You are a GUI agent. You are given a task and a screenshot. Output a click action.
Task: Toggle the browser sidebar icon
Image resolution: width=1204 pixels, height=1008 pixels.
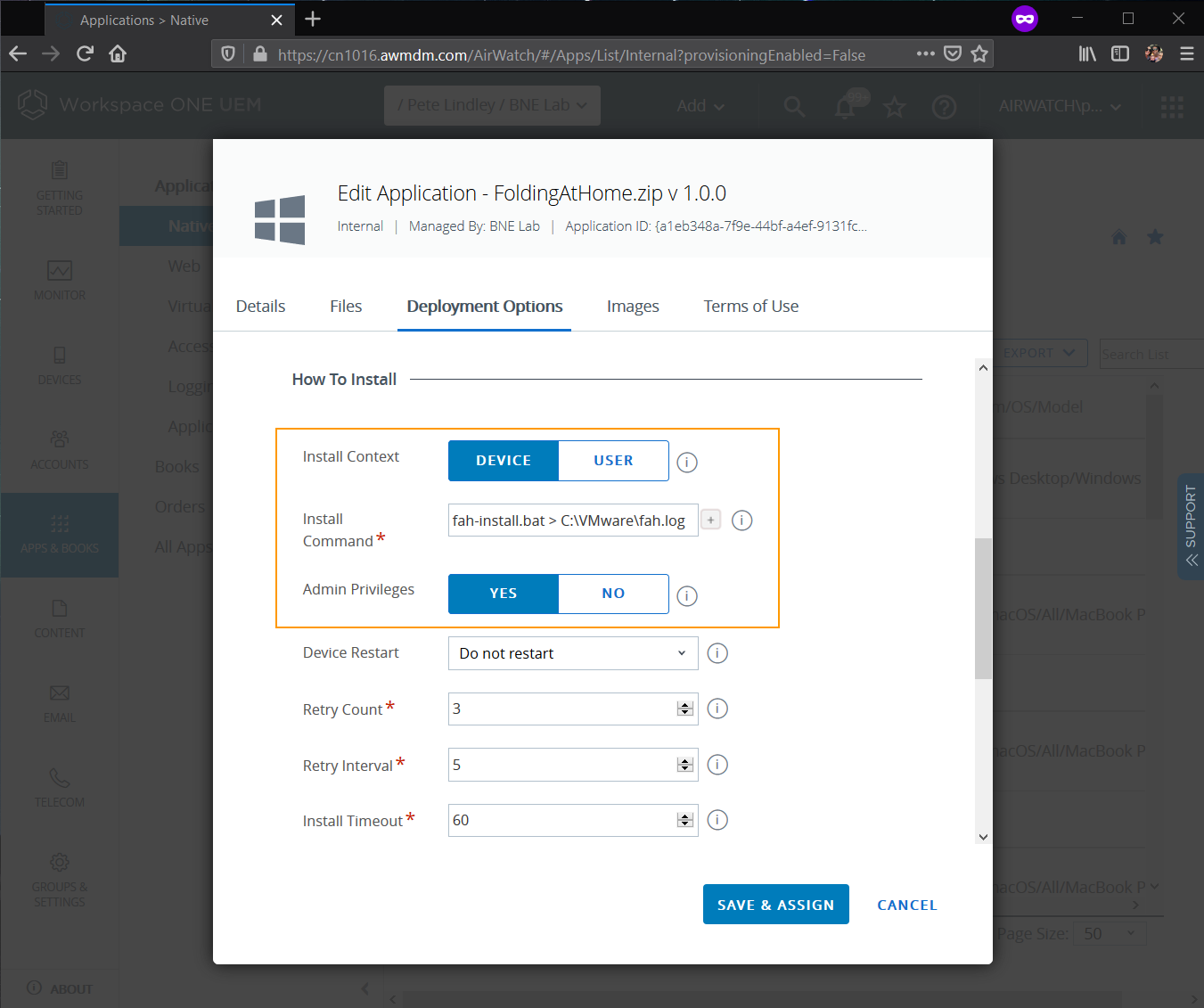[1120, 54]
